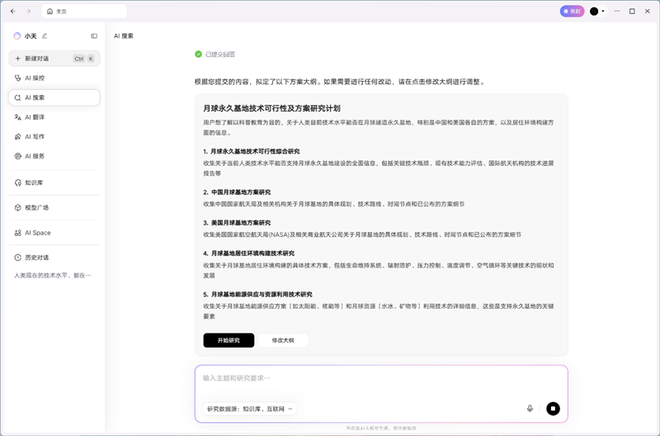Viewport: 660px width, 436px height.
Task: Collapse the sidebar with the panel icon
Action: (94, 36)
